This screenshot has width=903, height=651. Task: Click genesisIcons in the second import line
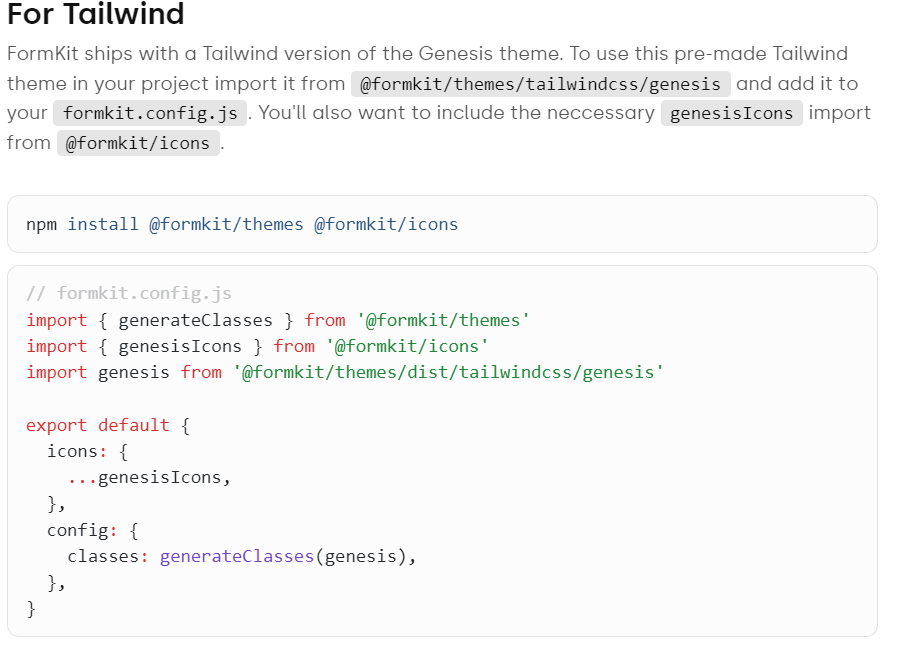tap(180, 346)
